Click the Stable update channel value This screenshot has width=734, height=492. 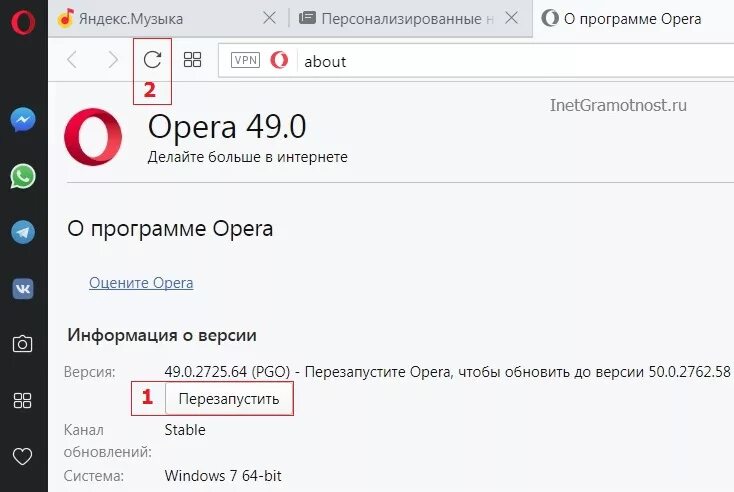tap(185, 430)
